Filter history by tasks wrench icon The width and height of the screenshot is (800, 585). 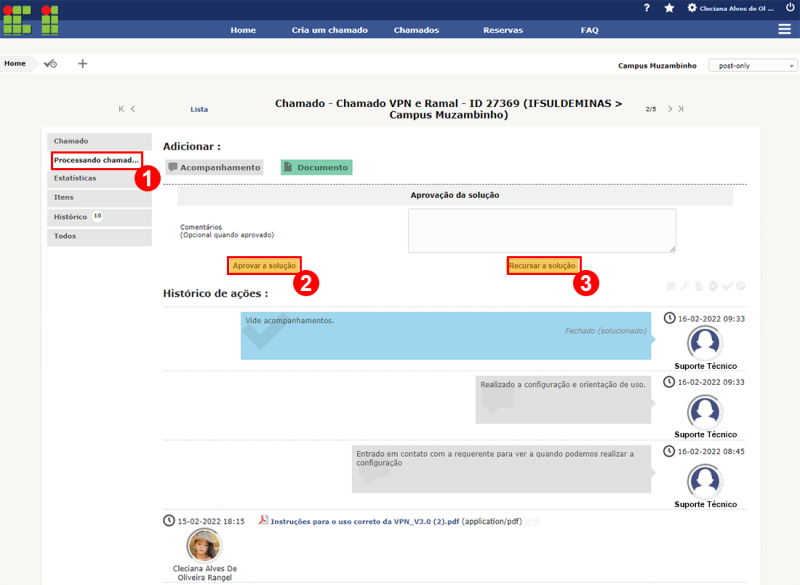(x=685, y=286)
